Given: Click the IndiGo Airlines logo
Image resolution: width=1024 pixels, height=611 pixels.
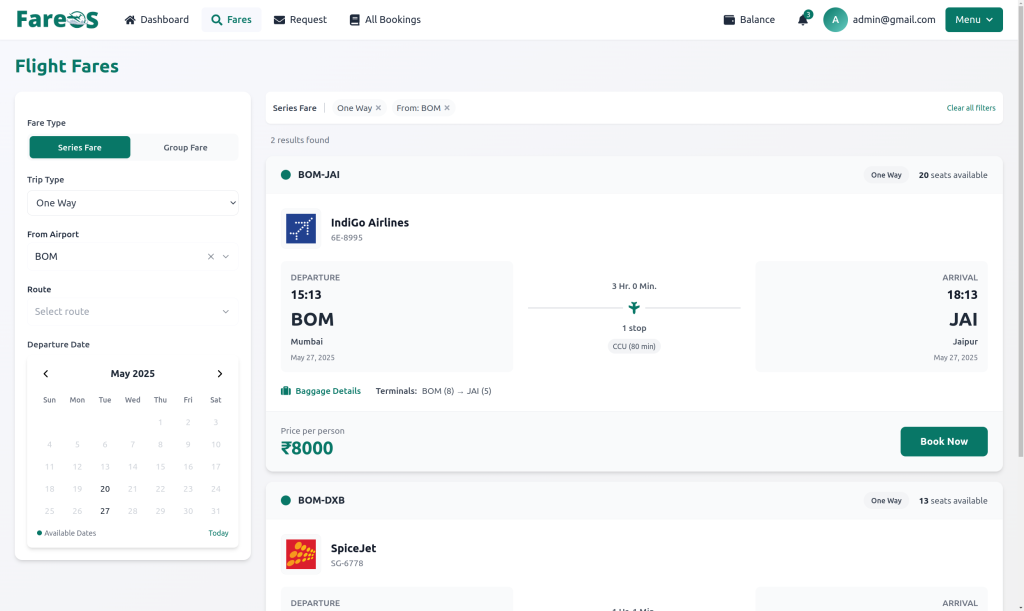Looking at the screenshot, I should (301, 228).
